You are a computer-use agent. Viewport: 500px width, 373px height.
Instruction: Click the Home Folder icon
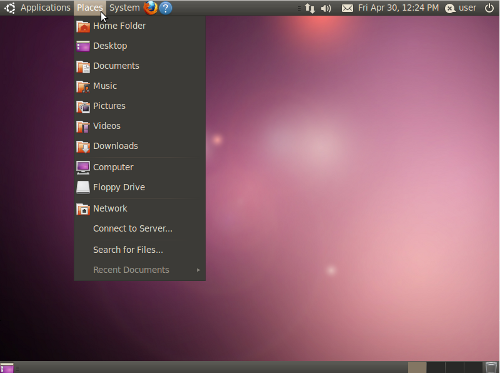coord(83,26)
